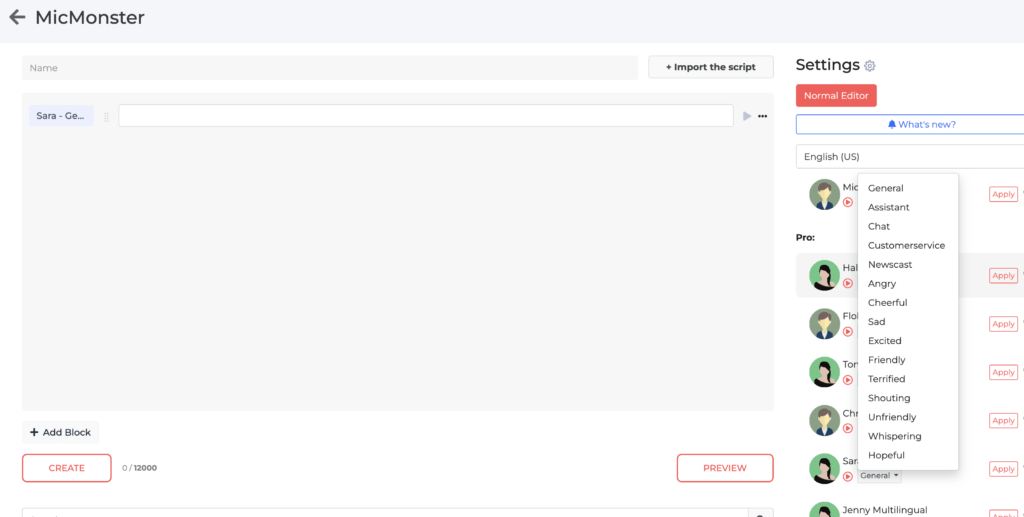Click into the script text box
The height and width of the screenshot is (517, 1024).
pos(426,116)
